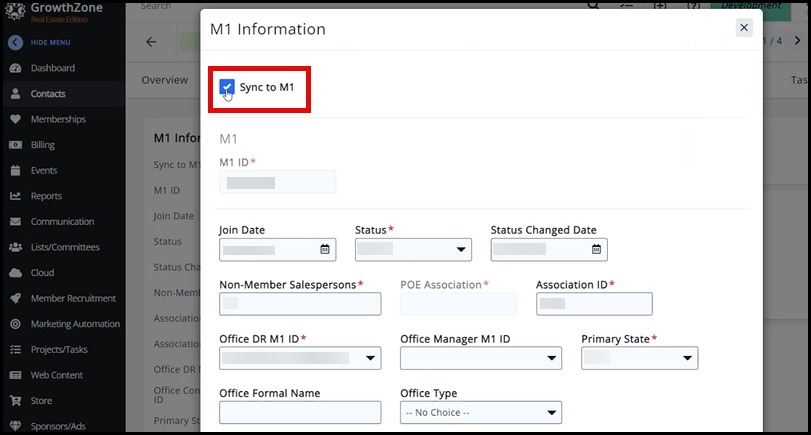Open Events from the sidebar

click(x=44, y=170)
